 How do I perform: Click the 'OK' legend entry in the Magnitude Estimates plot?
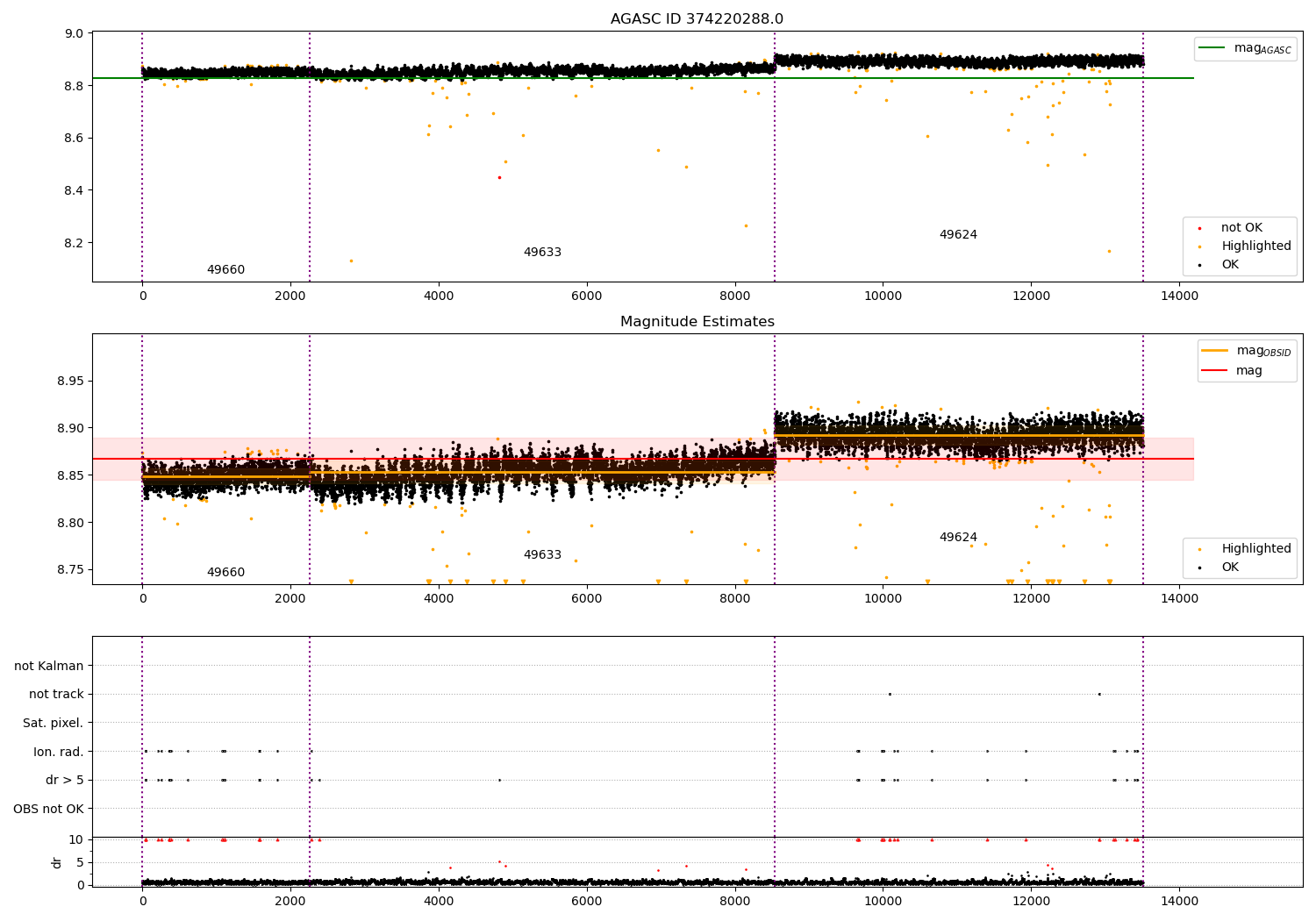point(1230,568)
